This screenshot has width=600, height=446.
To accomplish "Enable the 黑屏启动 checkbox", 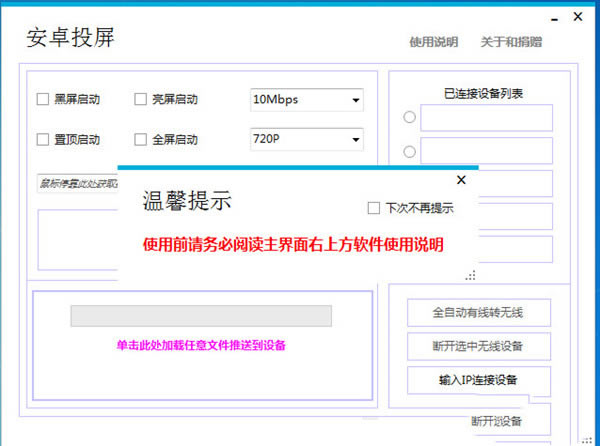I will point(43,99).
